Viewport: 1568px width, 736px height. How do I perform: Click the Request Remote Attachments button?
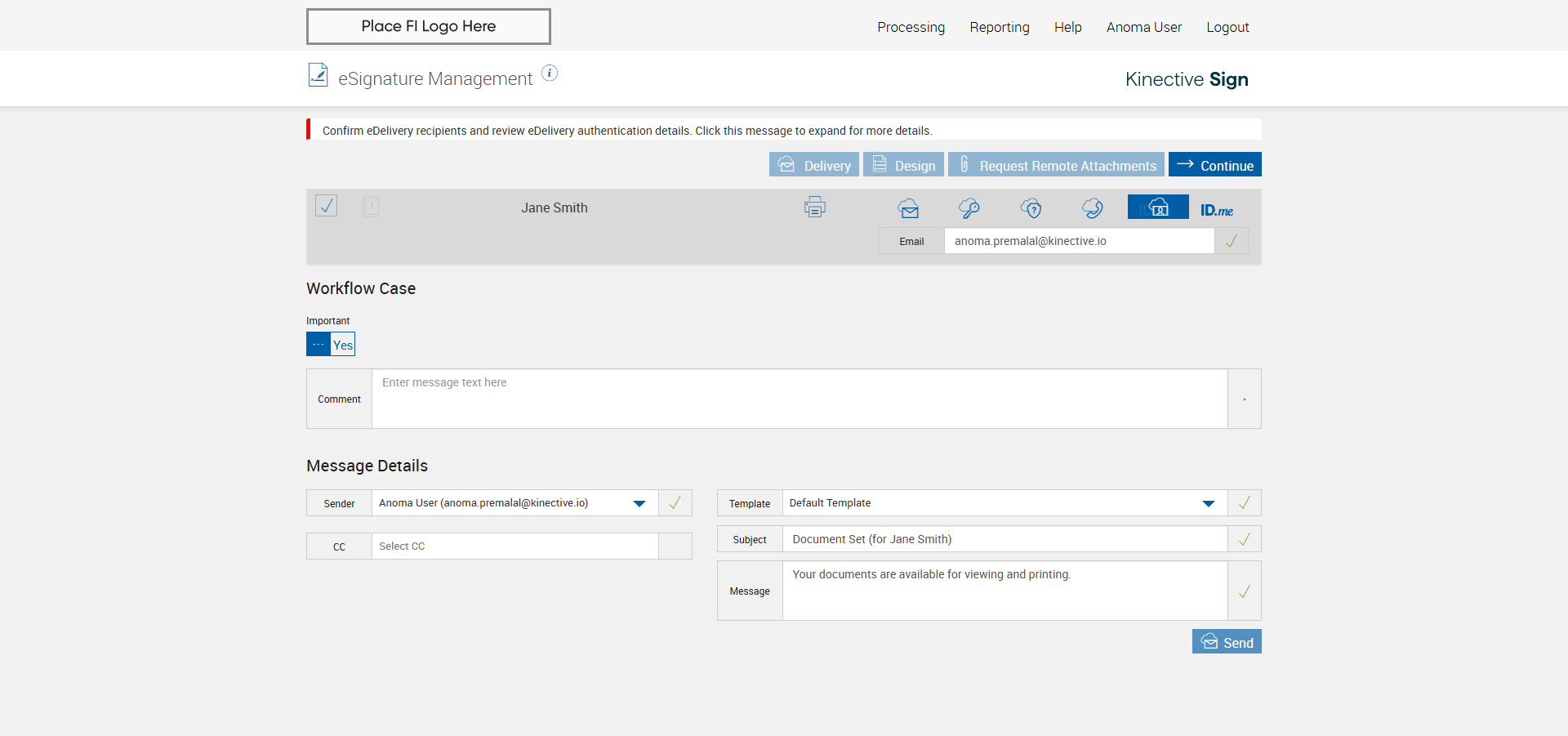tap(1056, 165)
